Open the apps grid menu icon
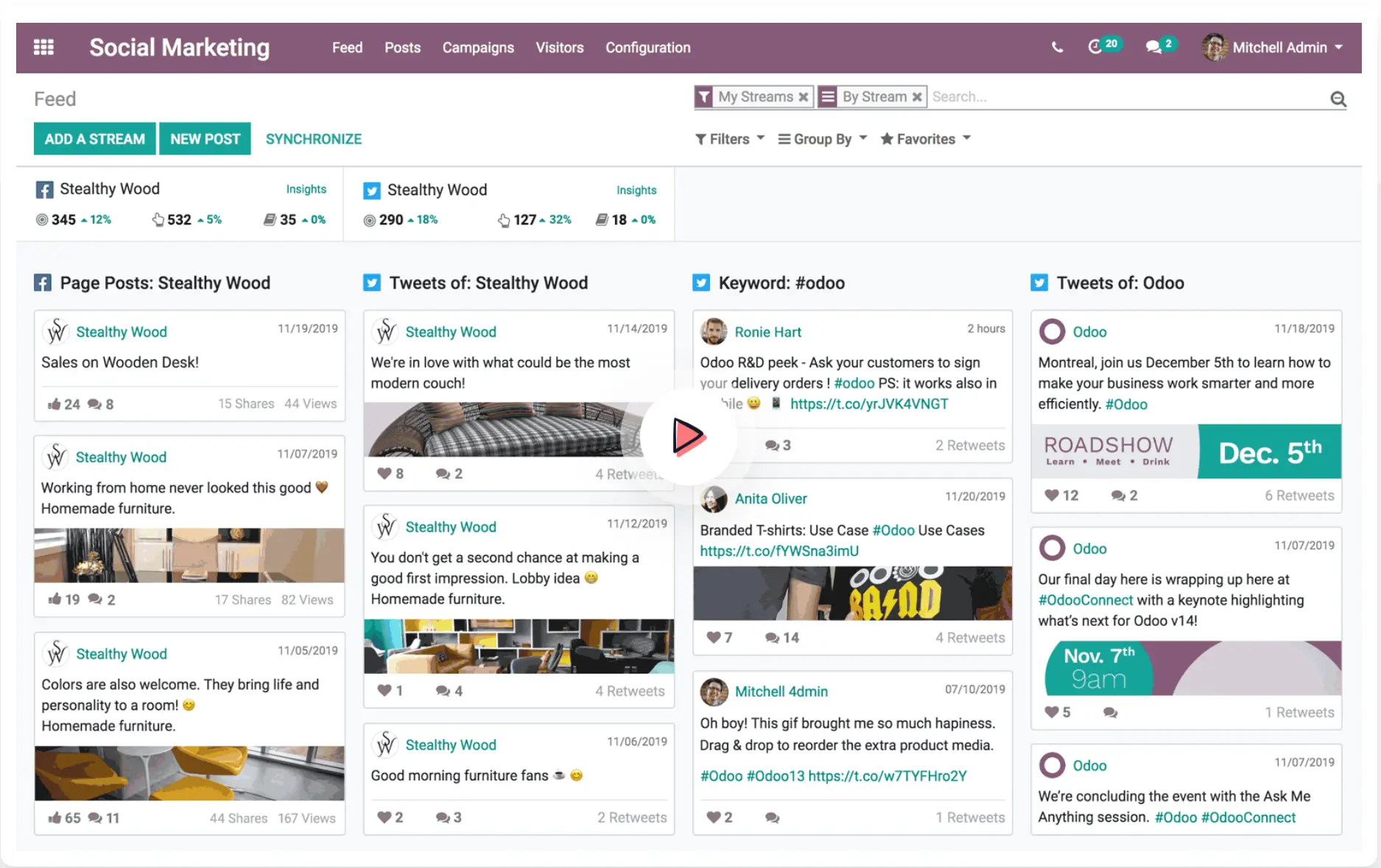Screen dimensions: 1381x868 43,47
